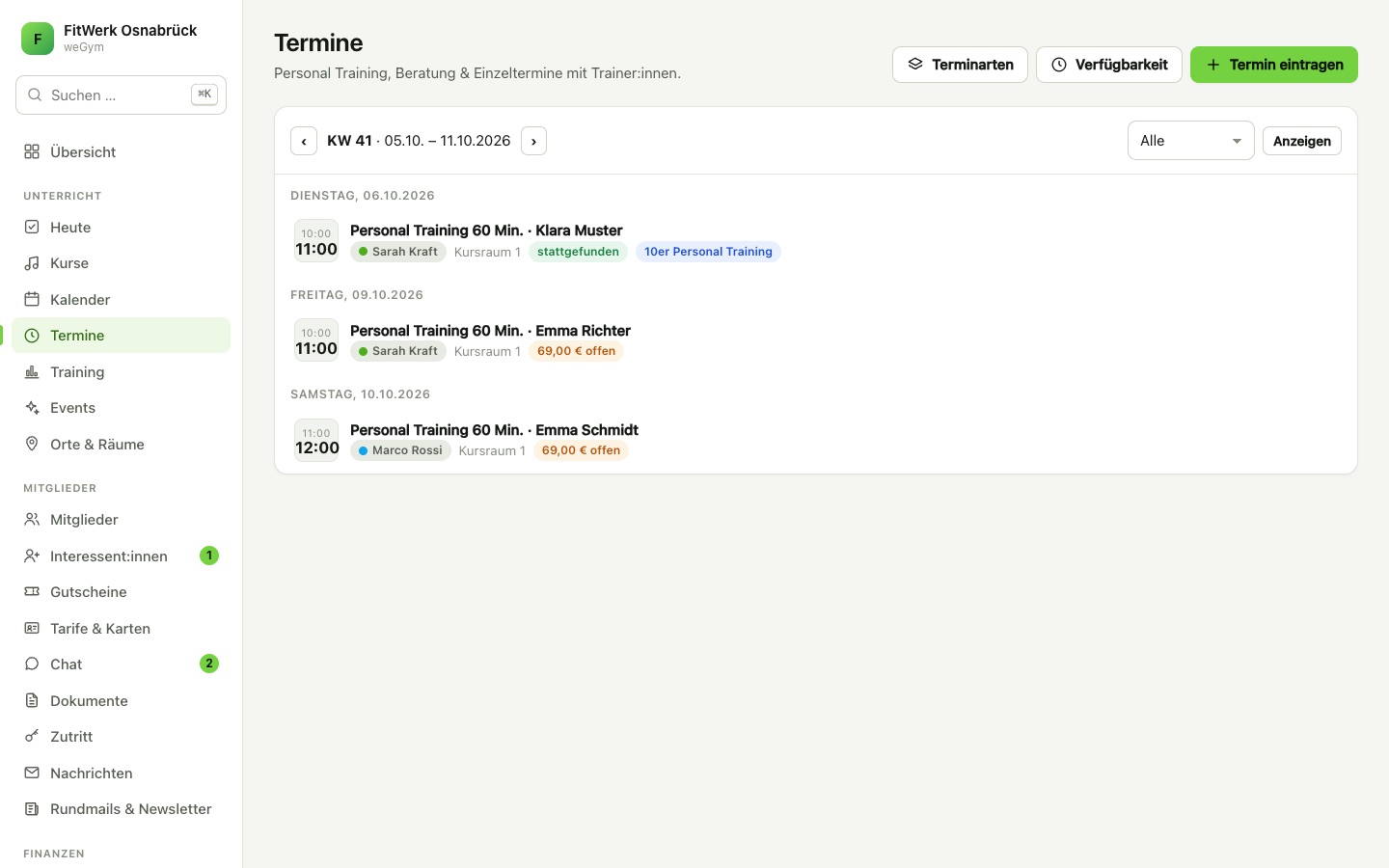Viewport: 1389px width, 868px height.
Task: Click the Anzeigen button
Action: tap(1301, 141)
